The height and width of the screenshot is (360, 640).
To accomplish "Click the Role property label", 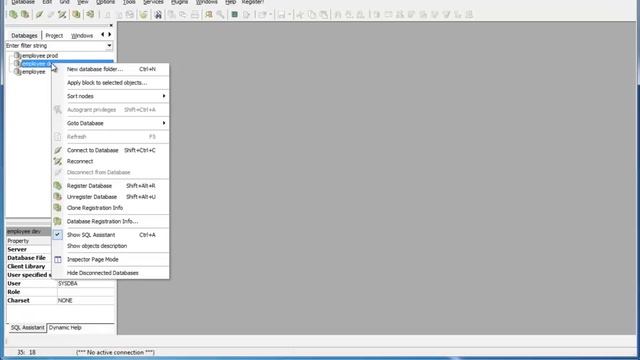I will tap(13, 292).
